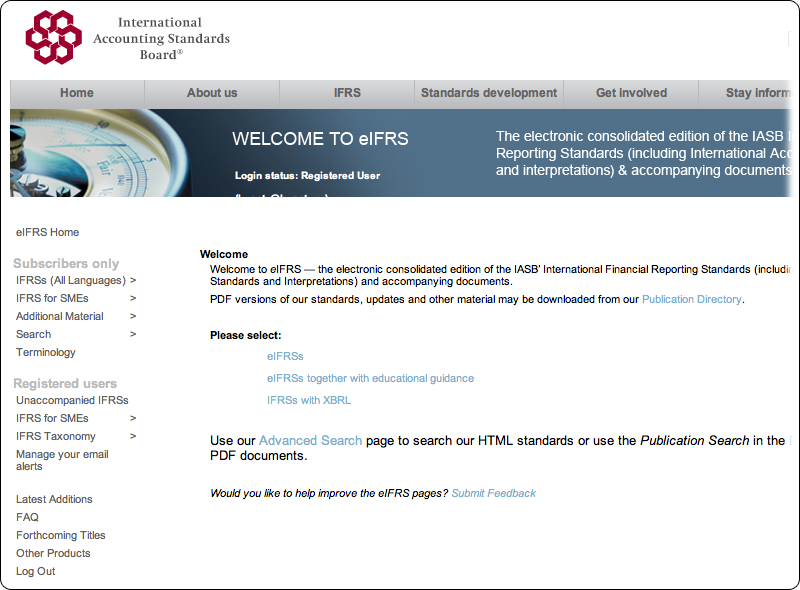
Task: View Forthcoming Titles link
Action: pos(61,535)
